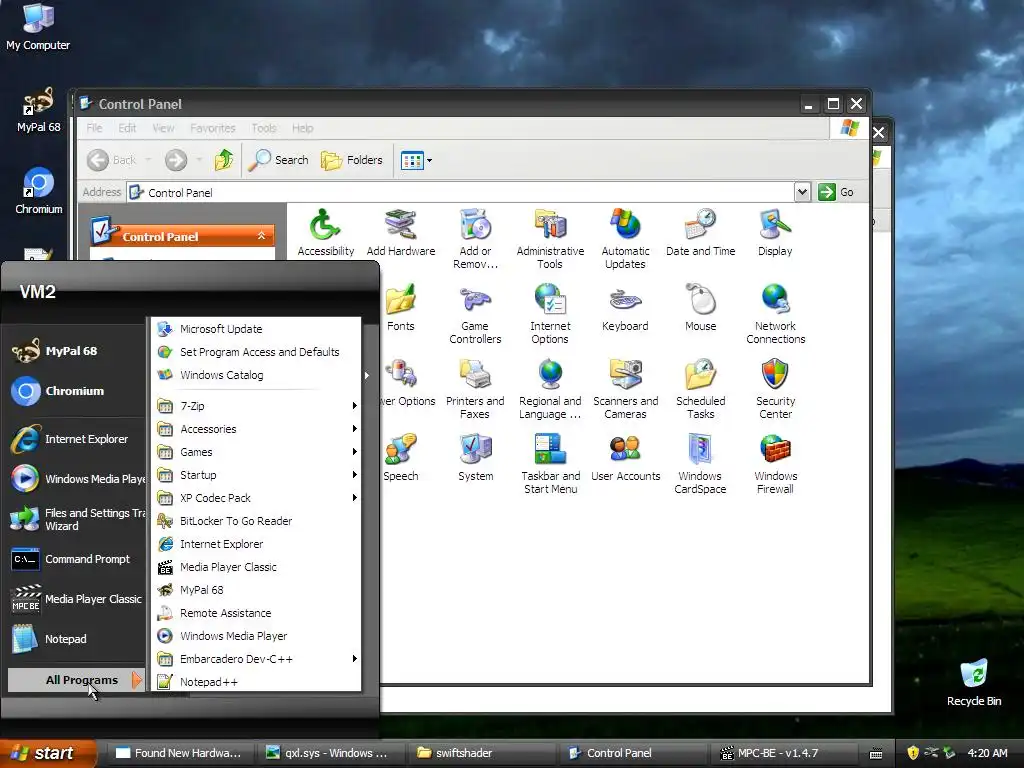The height and width of the screenshot is (768, 1024).
Task: Open the Fonts folder icon
Action: pos(400,308)
